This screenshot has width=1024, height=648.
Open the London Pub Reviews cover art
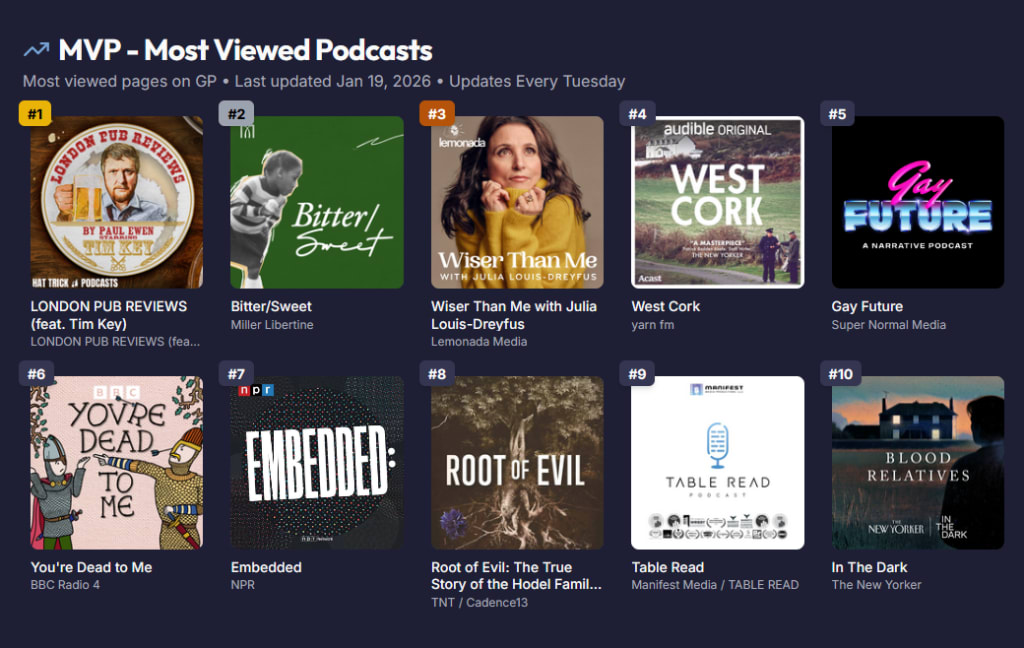[x=116, y=202]
